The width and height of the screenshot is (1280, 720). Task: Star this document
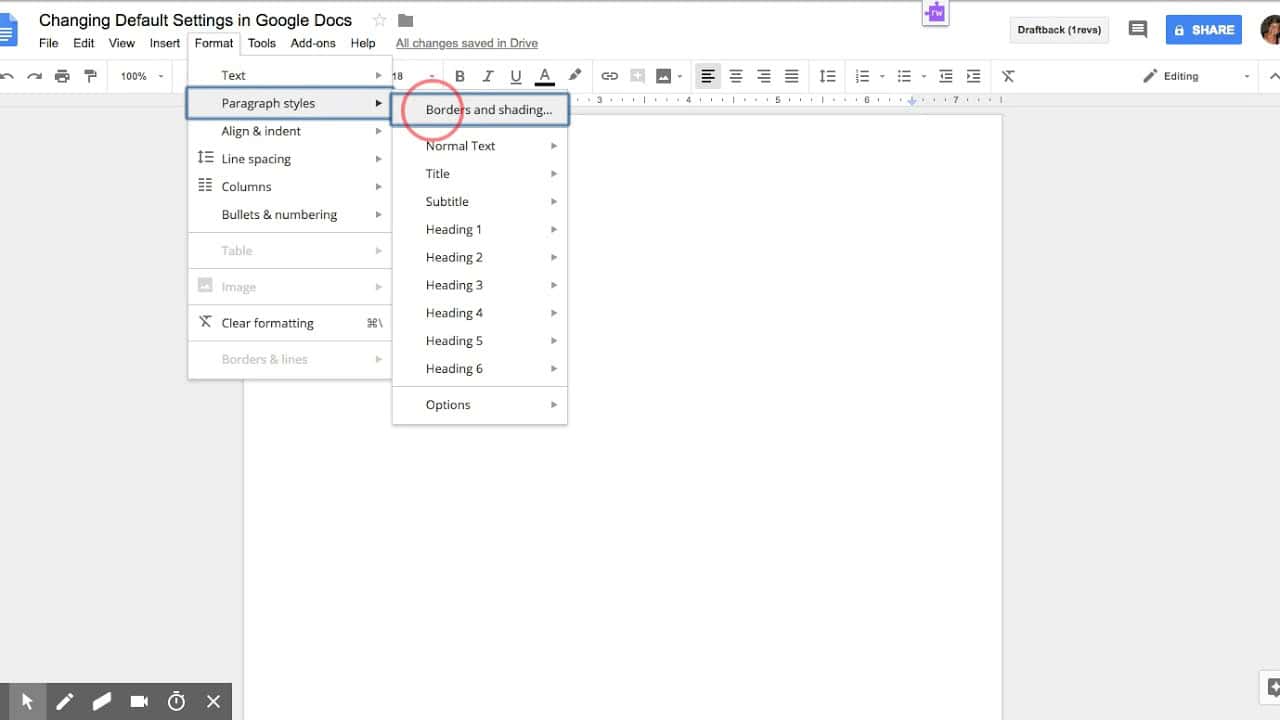pyautogui.click(x=379, y=20)
